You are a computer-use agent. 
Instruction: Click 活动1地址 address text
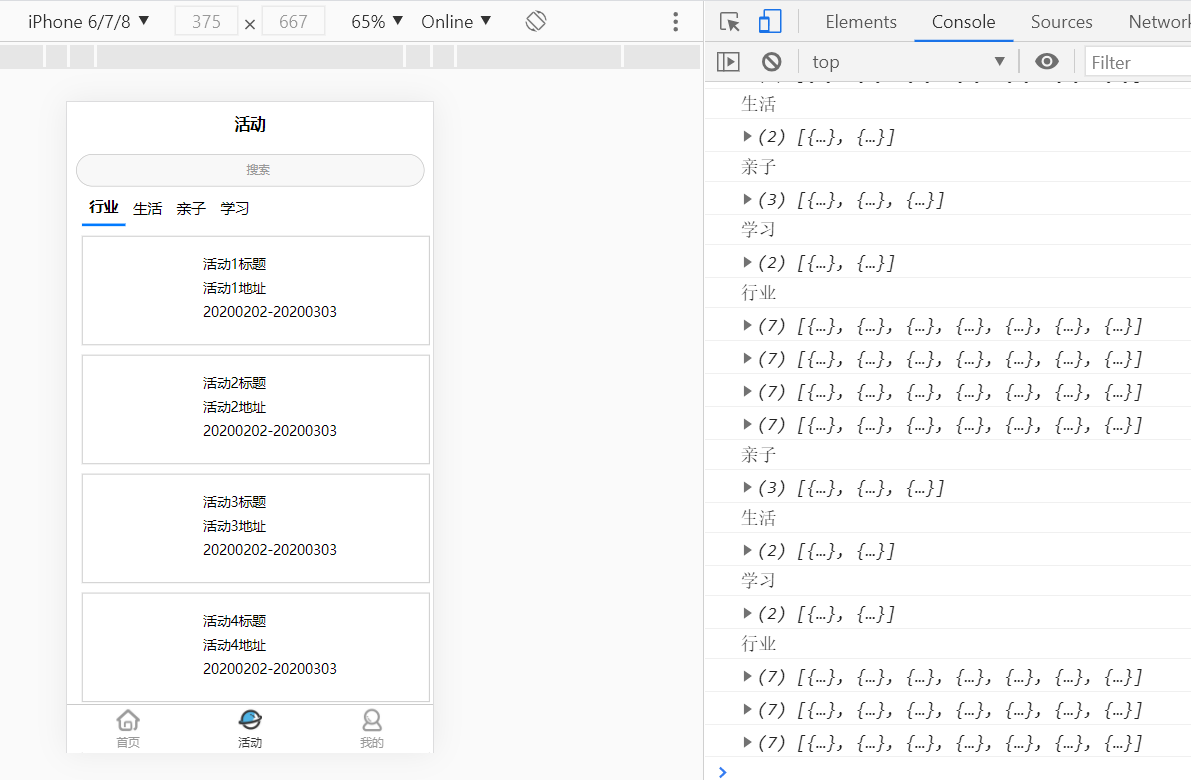[x=234, y=289]
